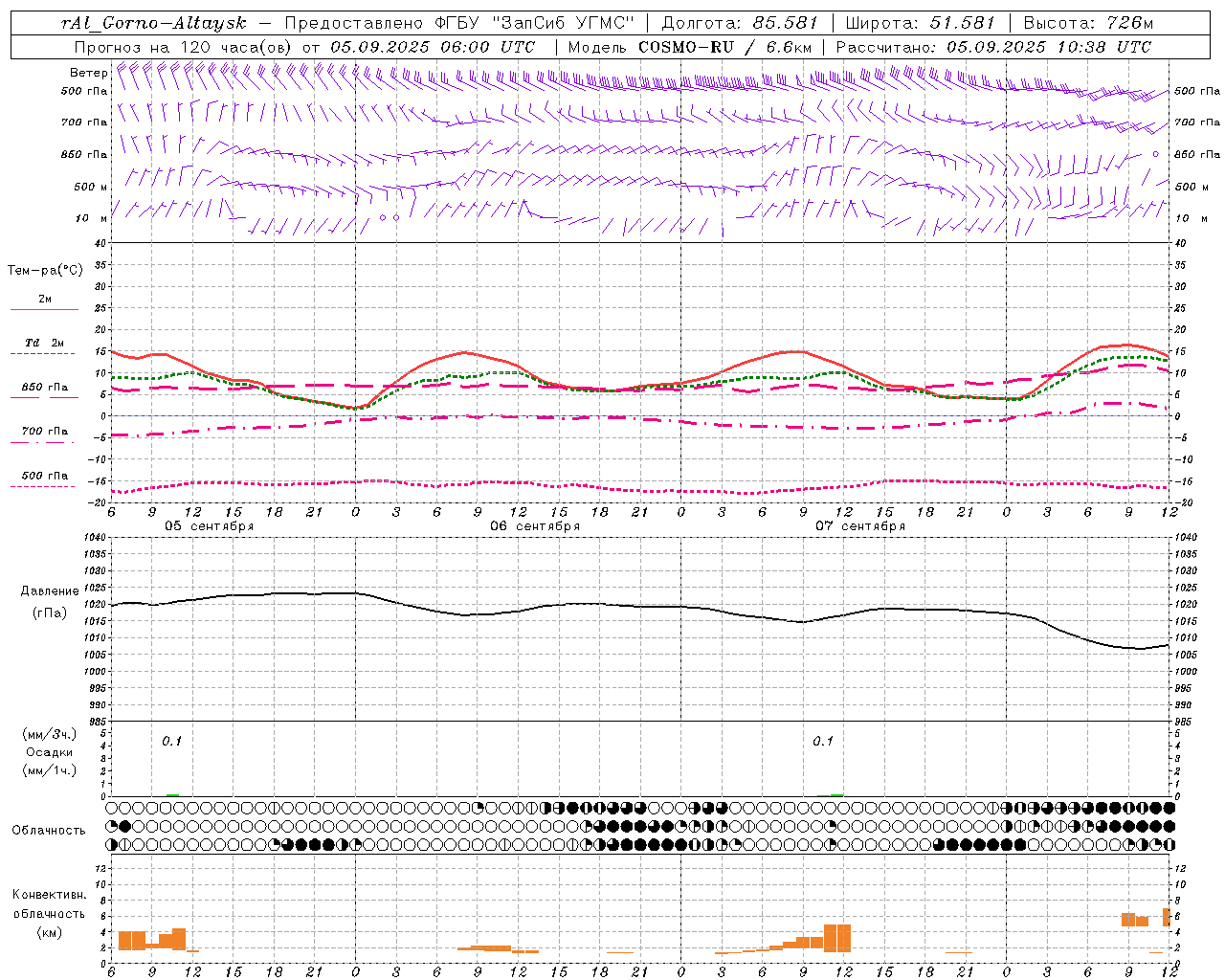Click the dashed line sample under 'Td 2м'
This screenshot has height=980, width=1225.
tap(43, 354)
